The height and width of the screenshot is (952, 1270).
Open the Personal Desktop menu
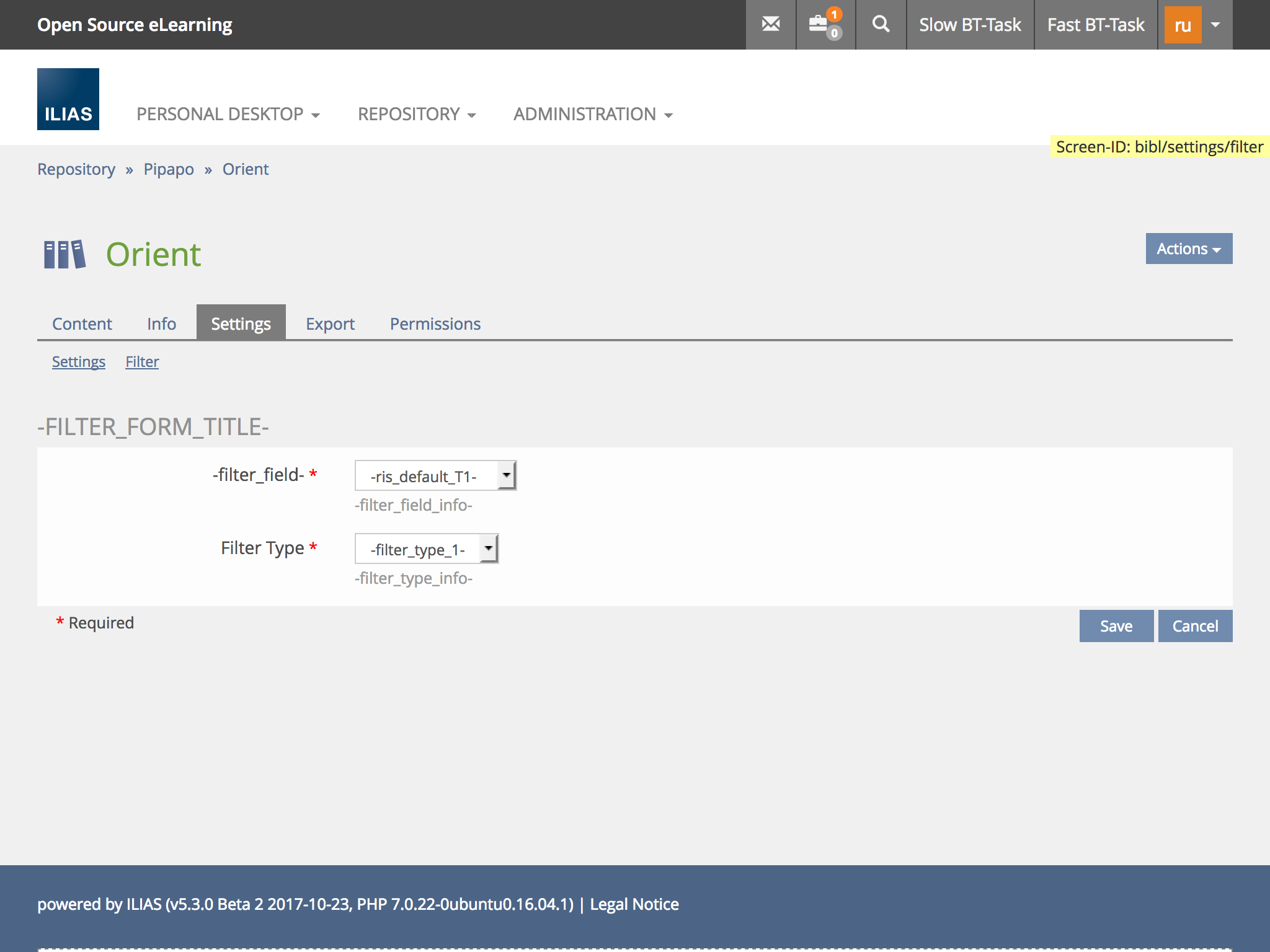click(x=228, y=114)
